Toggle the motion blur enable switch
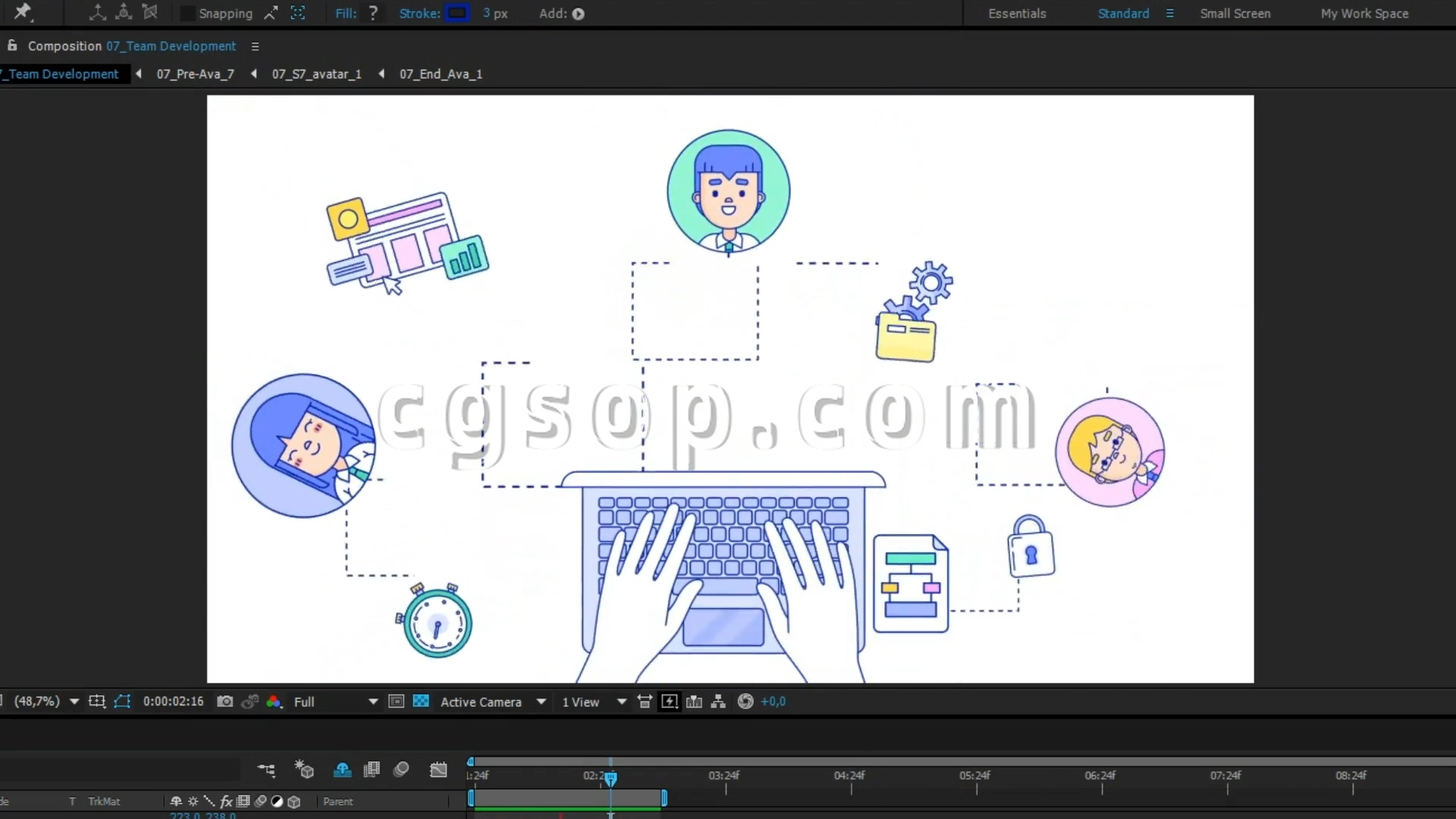The width and height of the screenshot is (1456, 819). tap(401, 770)
